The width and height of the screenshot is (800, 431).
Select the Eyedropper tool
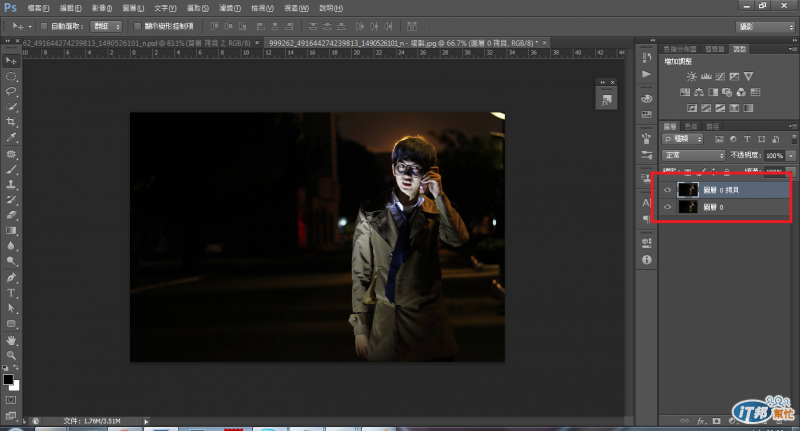[11, 137]
